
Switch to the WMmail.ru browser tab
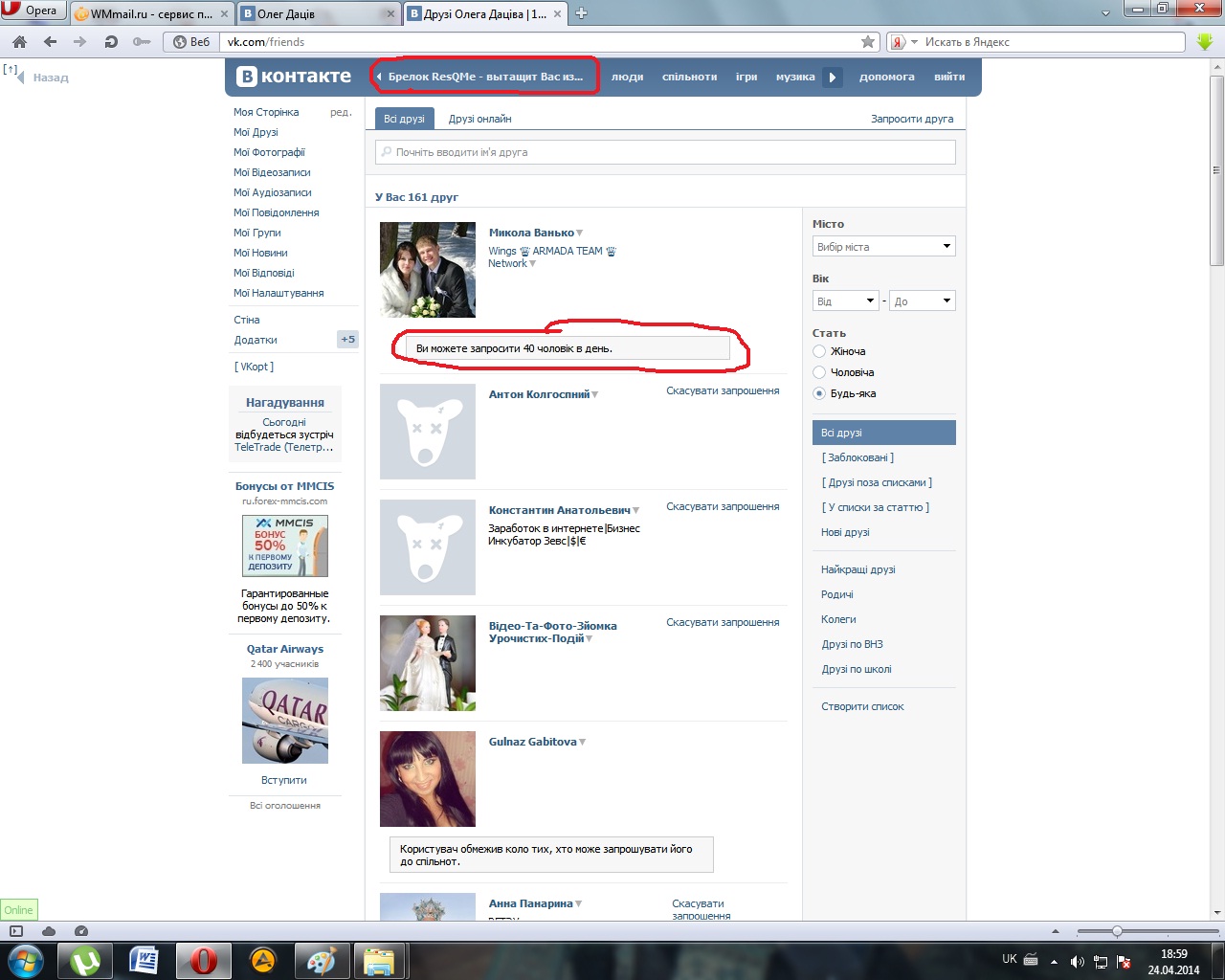tap(152, 13)
